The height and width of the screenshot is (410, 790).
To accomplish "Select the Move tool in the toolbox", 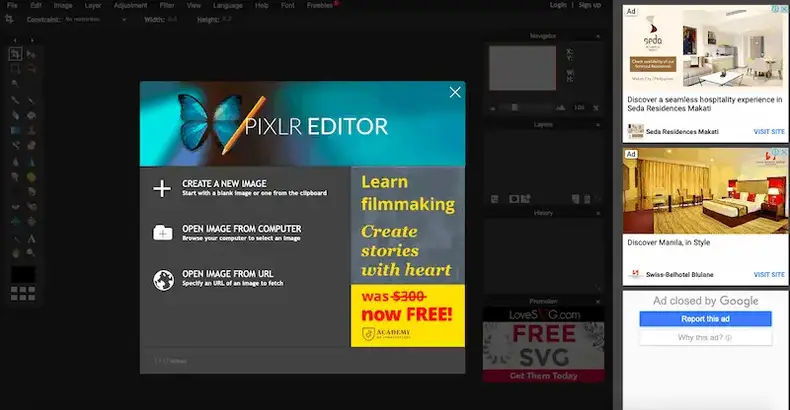I will coord(31,54).
